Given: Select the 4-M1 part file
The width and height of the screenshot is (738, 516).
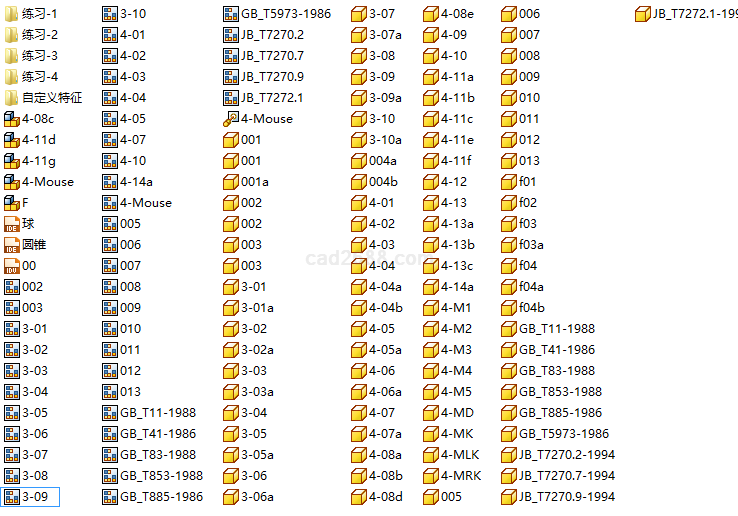Looking at the screenshot, I should coord(455,308).
